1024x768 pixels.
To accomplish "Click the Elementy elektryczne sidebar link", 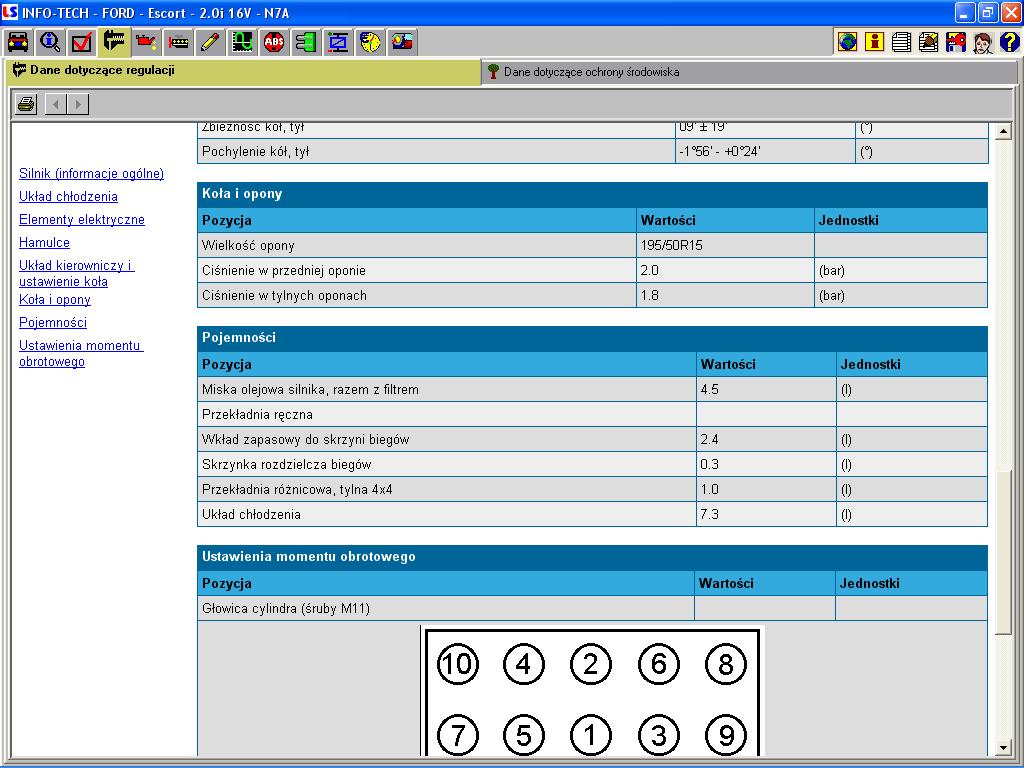I will click(82, 220).
